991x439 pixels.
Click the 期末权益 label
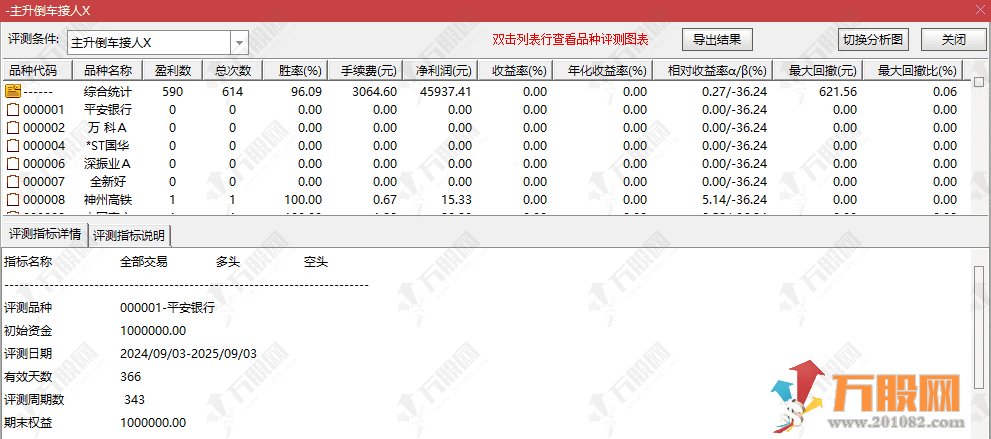[x=28, y=423]
